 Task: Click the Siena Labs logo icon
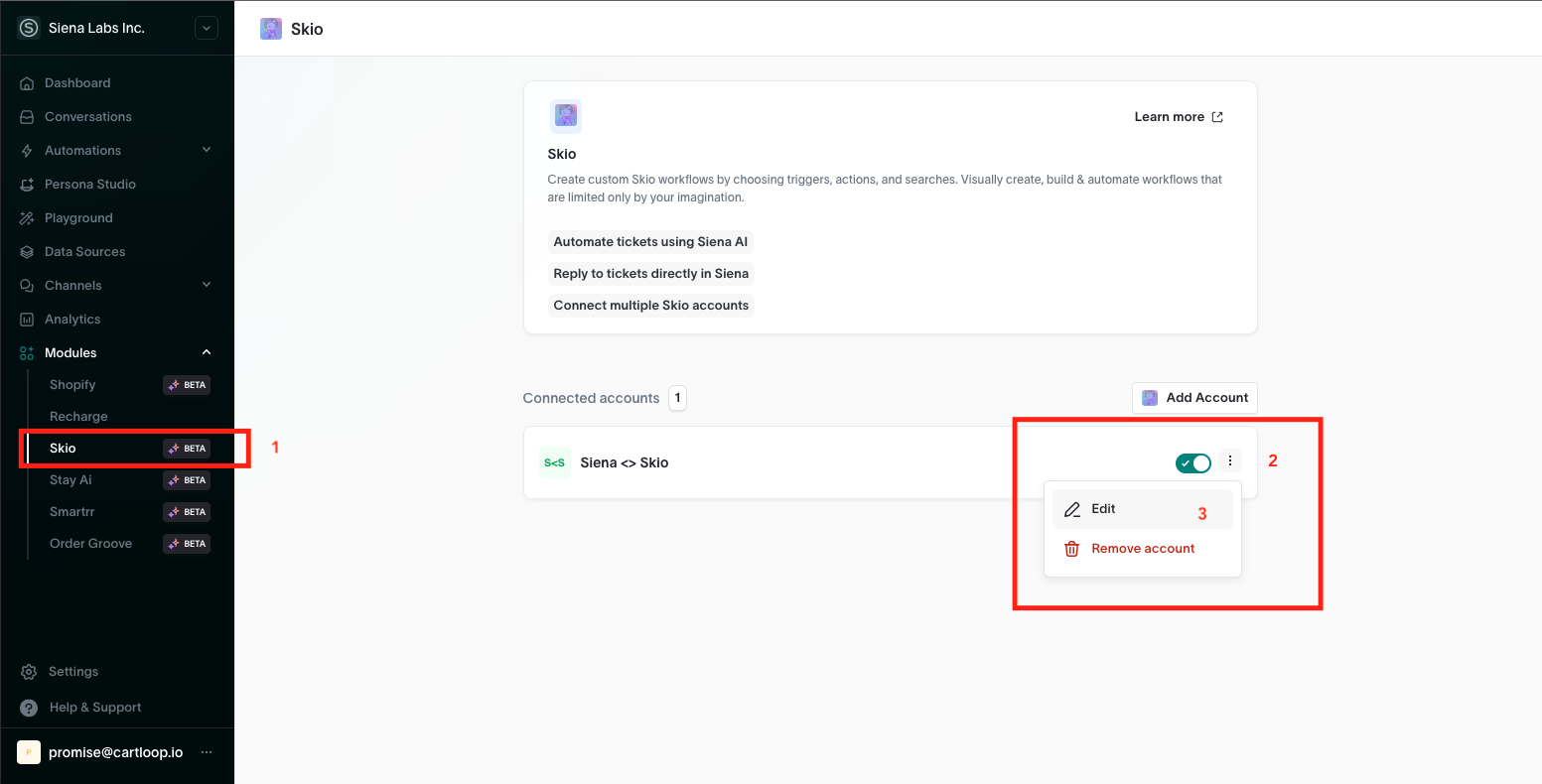(x=29, y=28)
